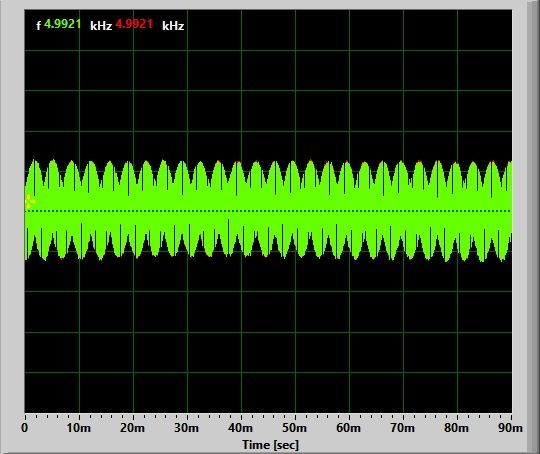Select the red 4.9921 frequency readout
540x454 pixels.
[134, 24]
